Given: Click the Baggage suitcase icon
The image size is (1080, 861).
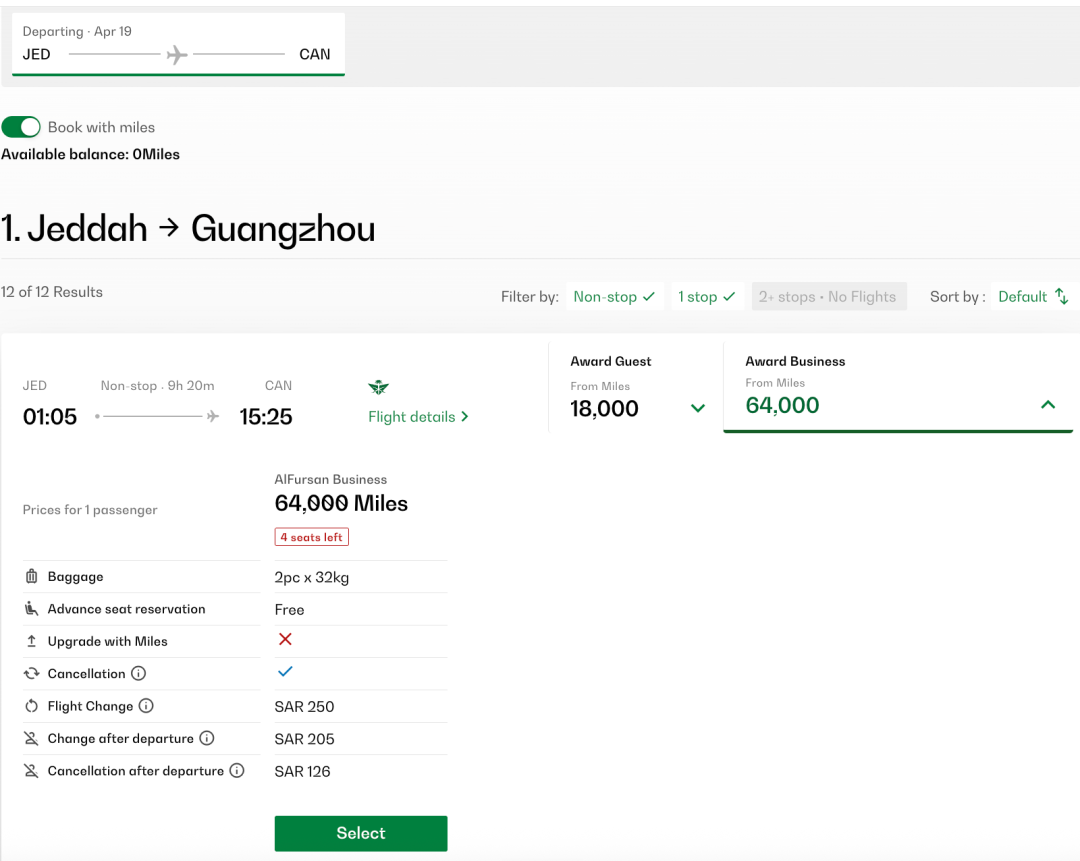Looking at the screenshot, I should (32, 577).
